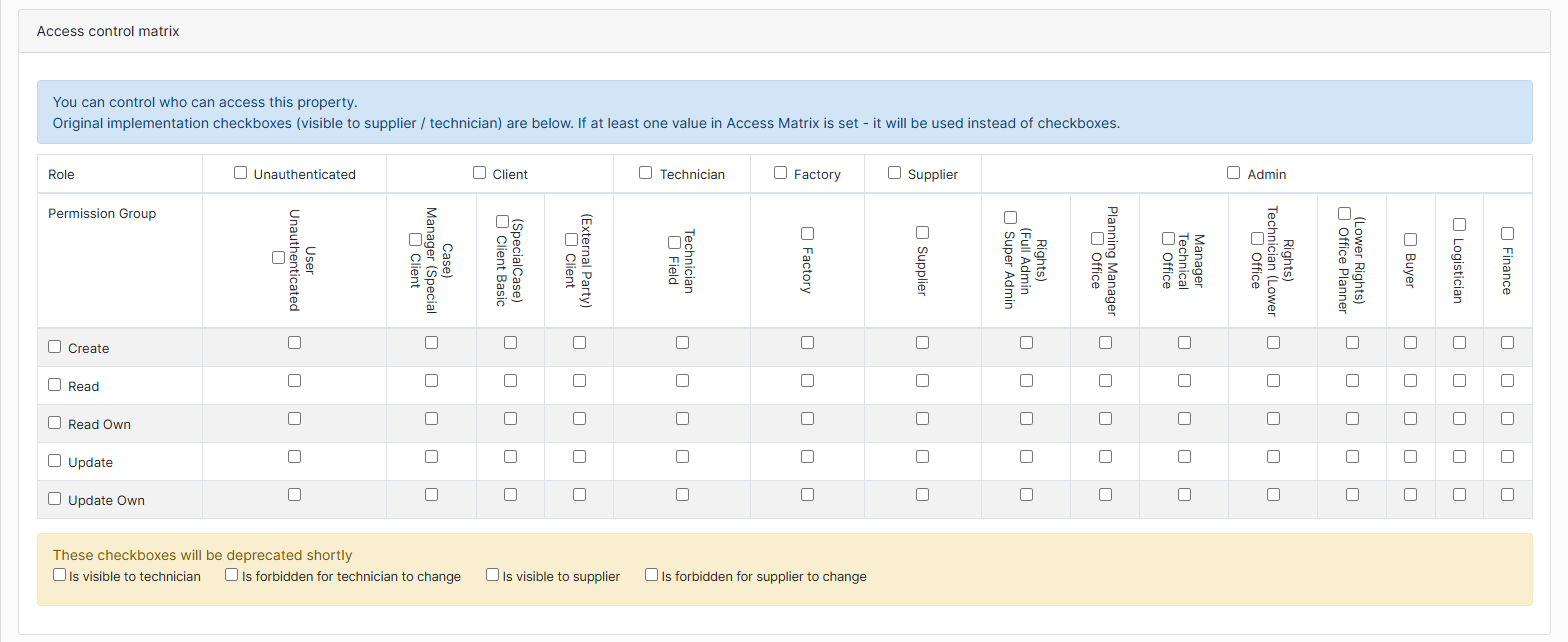Check the Update permission row checkbox

click(x=55, y=460)
